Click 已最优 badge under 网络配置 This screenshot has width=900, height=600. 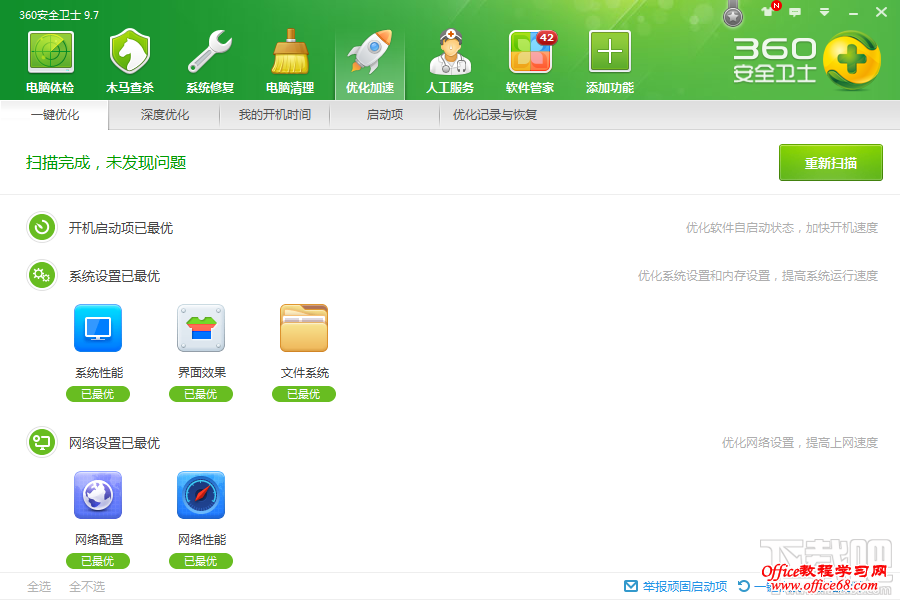point(98,561)
